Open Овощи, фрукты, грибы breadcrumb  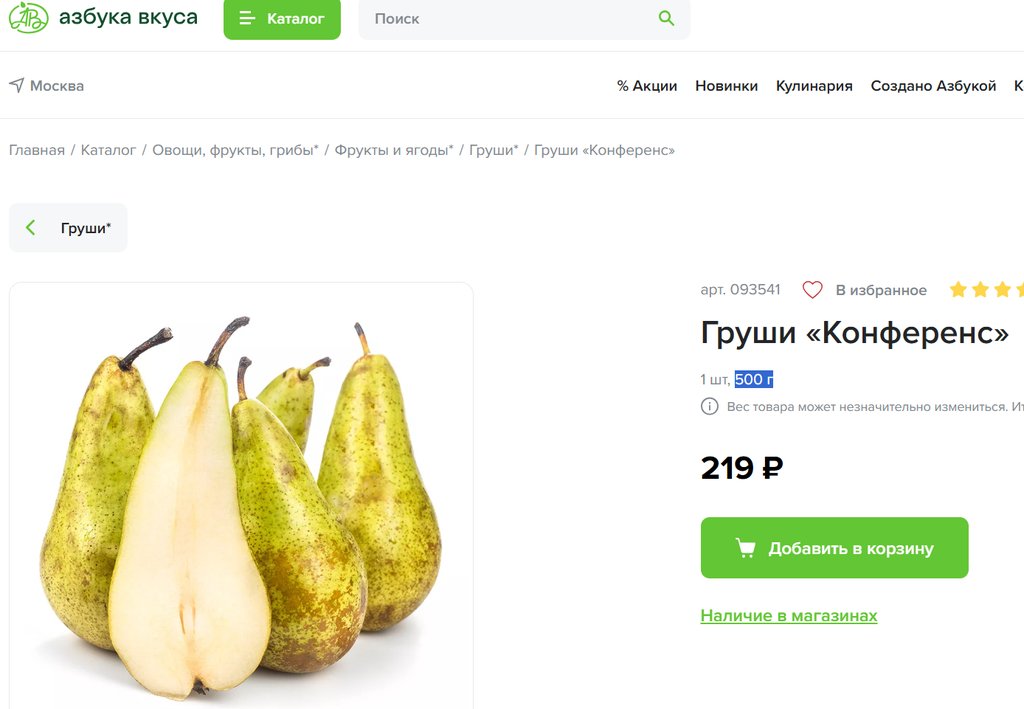click(235, 150)
